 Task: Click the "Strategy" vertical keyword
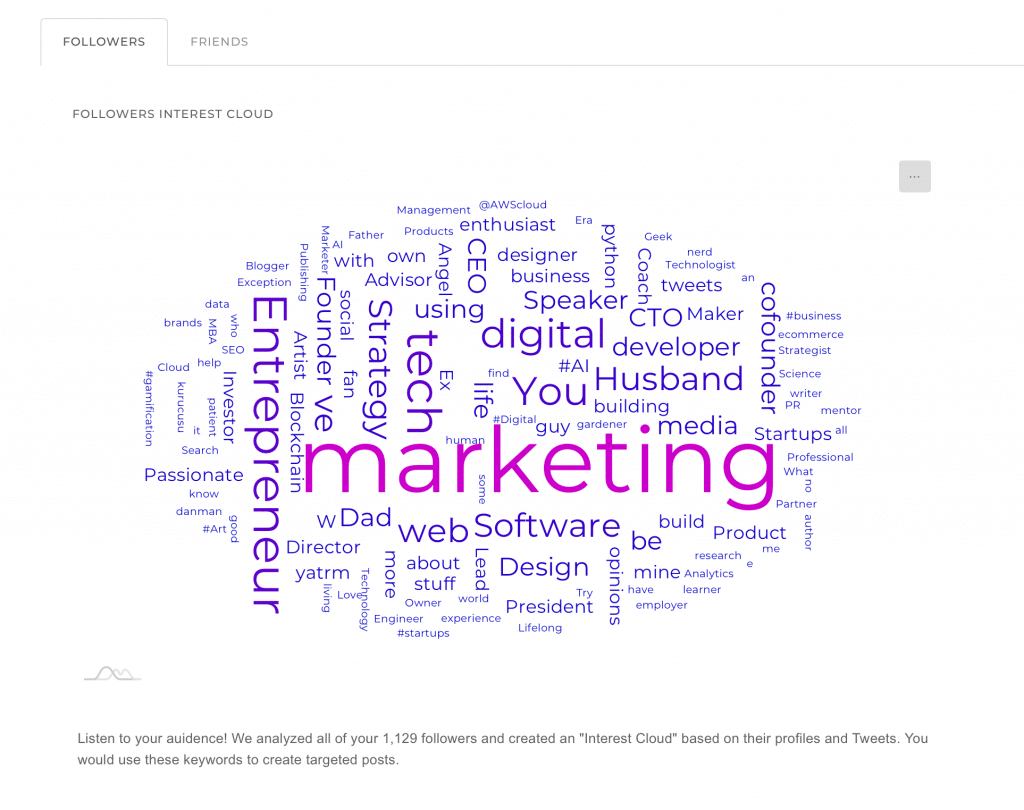[x=379, y=369]
